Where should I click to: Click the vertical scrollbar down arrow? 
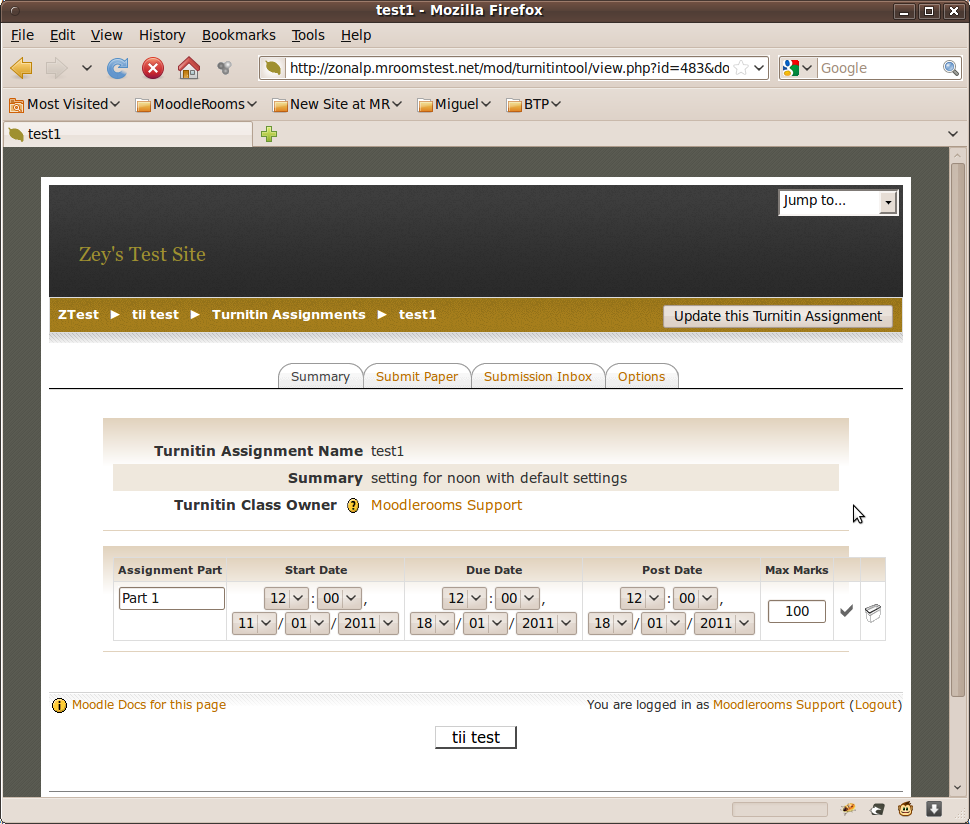point(958,788)
